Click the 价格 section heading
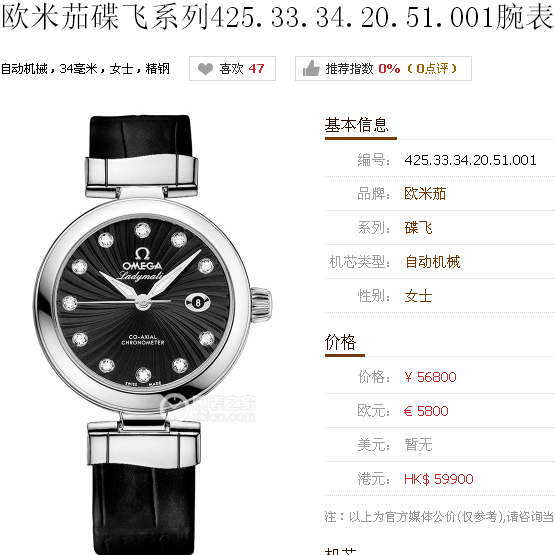Image resolution: width=555 pixels, height=555 pixels. (x=341, y=342)
